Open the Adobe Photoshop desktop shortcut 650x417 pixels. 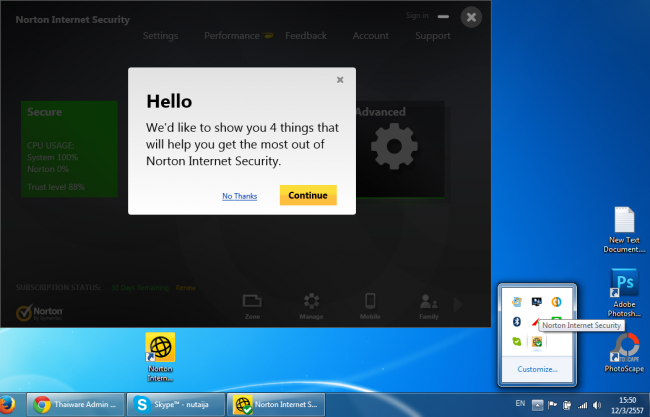click(x=624, y=293)
